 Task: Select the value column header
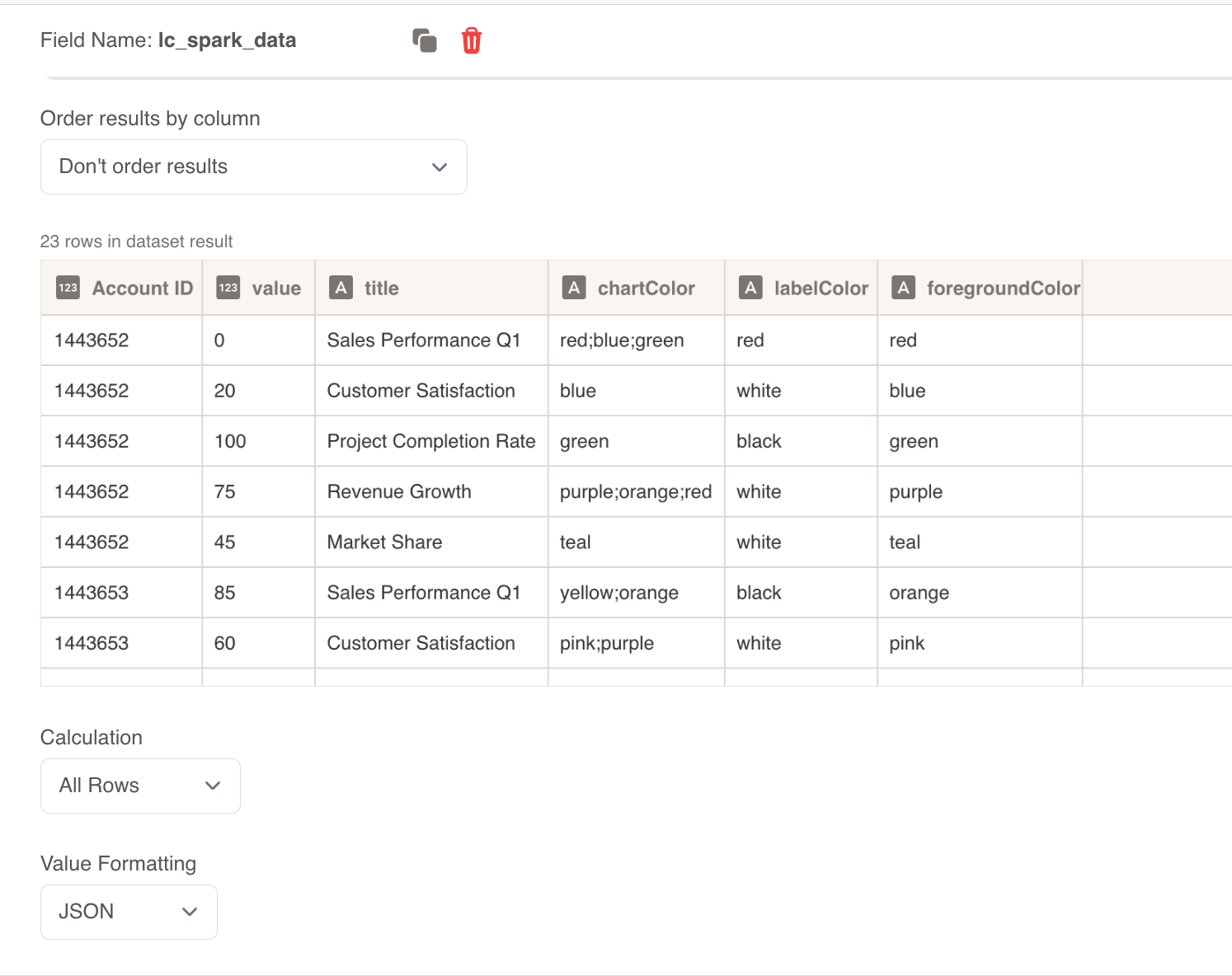pos(259,288)
